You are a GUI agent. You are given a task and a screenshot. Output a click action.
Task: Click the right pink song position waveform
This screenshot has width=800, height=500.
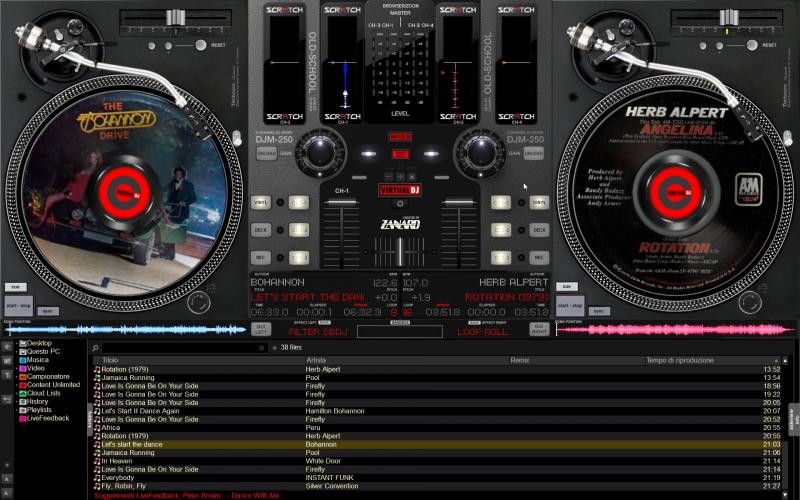click(x=674, y=330)
